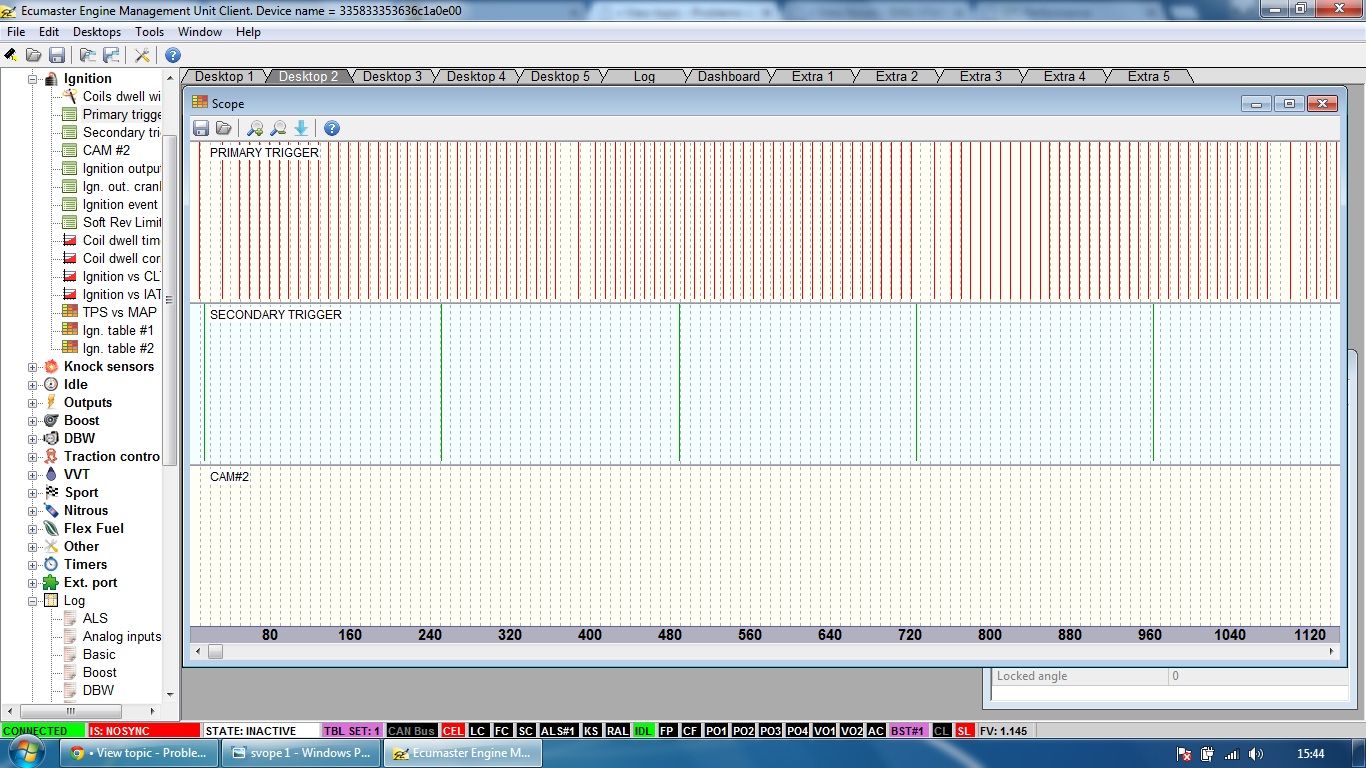Screen dimensions: 1366x768
Task: Zoom out on the scope trace
Action: pos(278,128)
